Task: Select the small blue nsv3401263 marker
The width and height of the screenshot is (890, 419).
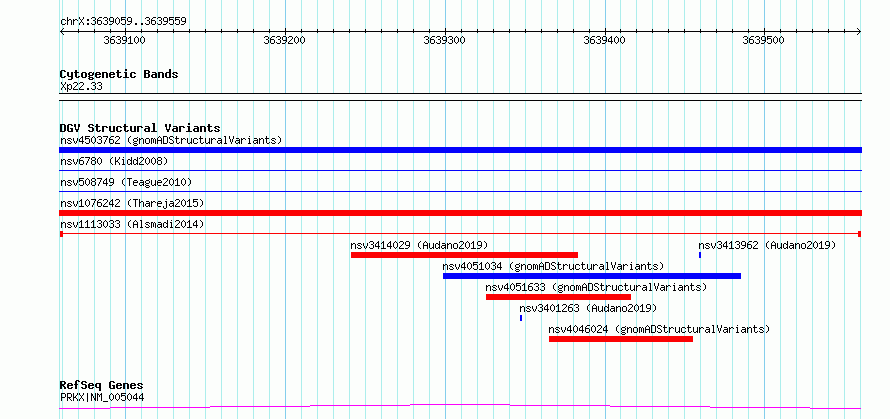Action: pyautogui.click(x=521, y=318)
